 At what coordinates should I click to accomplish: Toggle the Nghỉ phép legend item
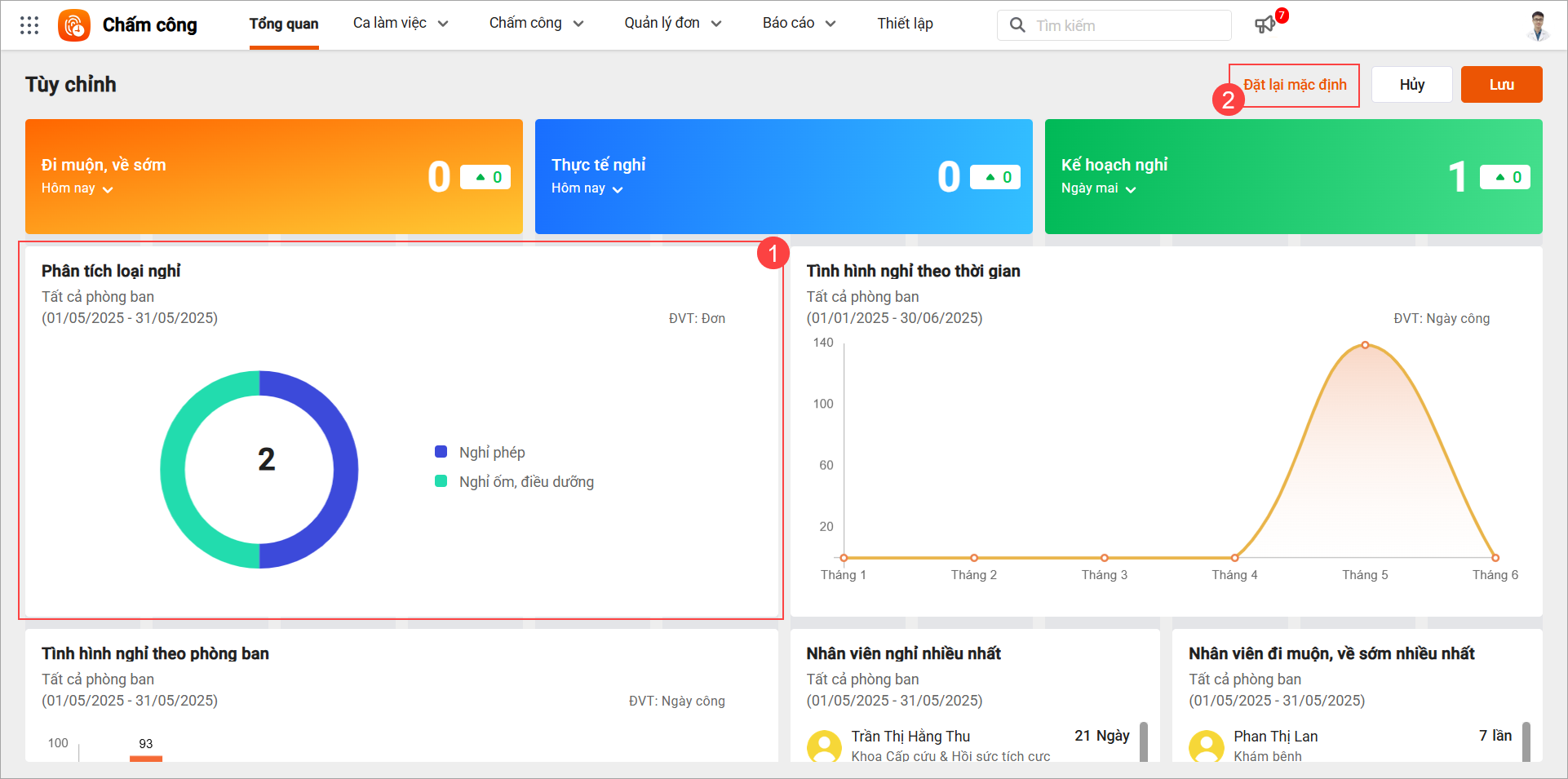481,453
